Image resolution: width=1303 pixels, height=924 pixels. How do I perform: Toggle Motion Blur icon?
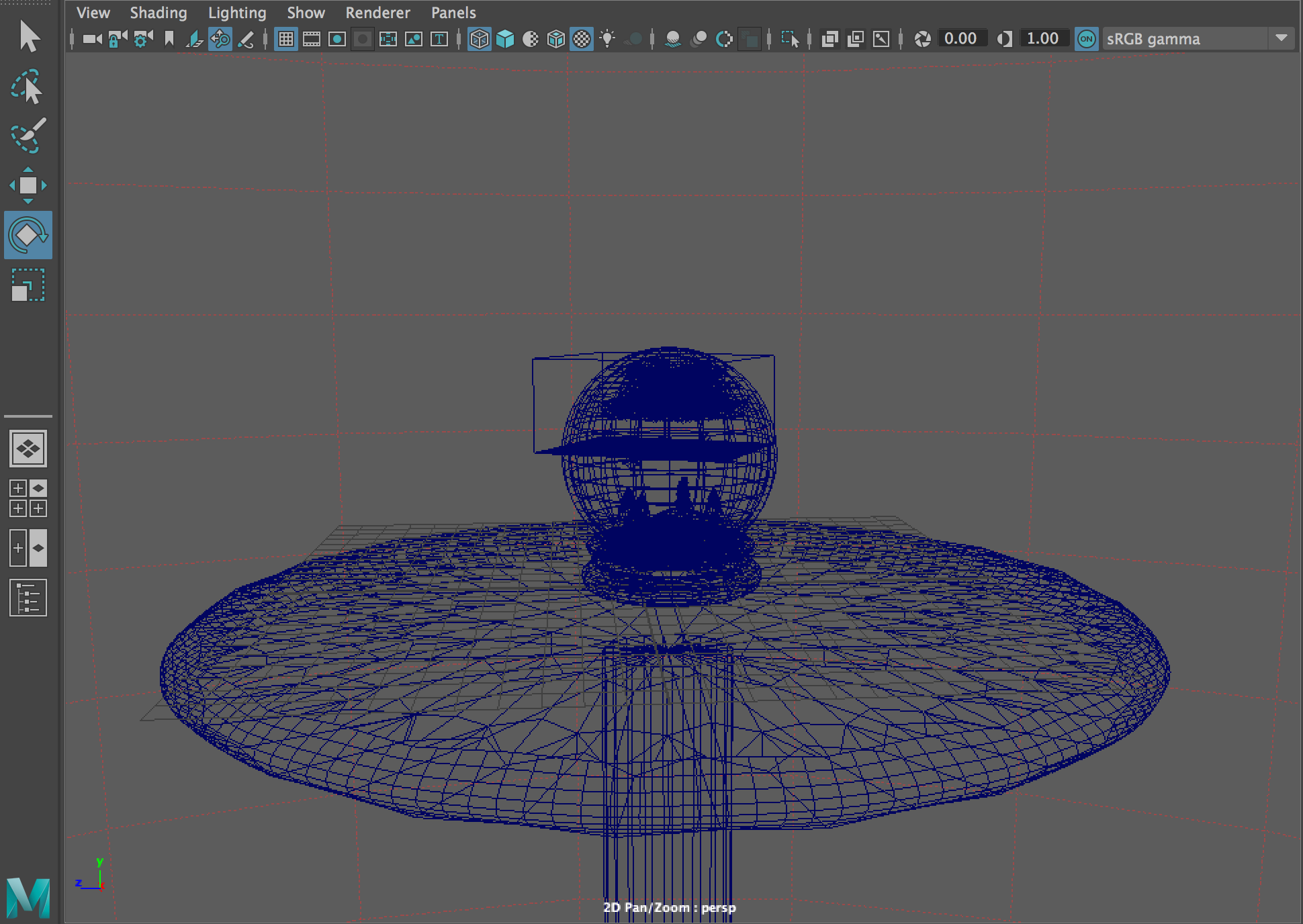tap(699, 39)
